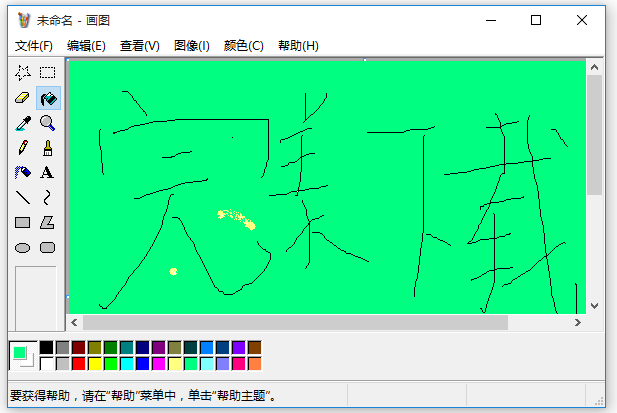This screenshot has height=413, width=617.
Task: Click the vertical scrollbar up arrow
Action: click(595, 67)
